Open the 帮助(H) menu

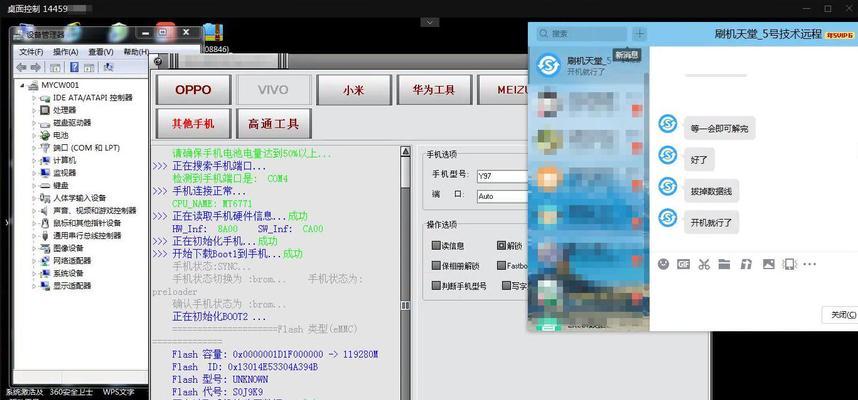point(136,52)
